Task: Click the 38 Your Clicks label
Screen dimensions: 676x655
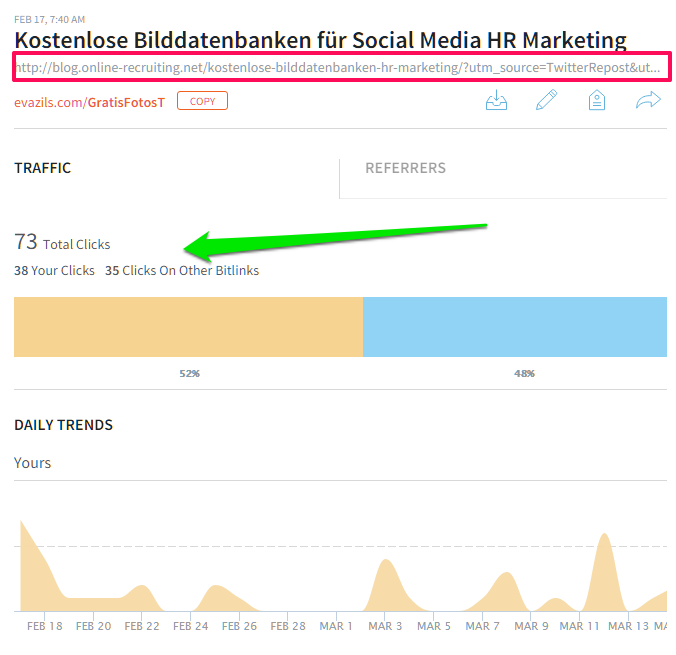Action: pyautogui.click(x=54, y=271)
